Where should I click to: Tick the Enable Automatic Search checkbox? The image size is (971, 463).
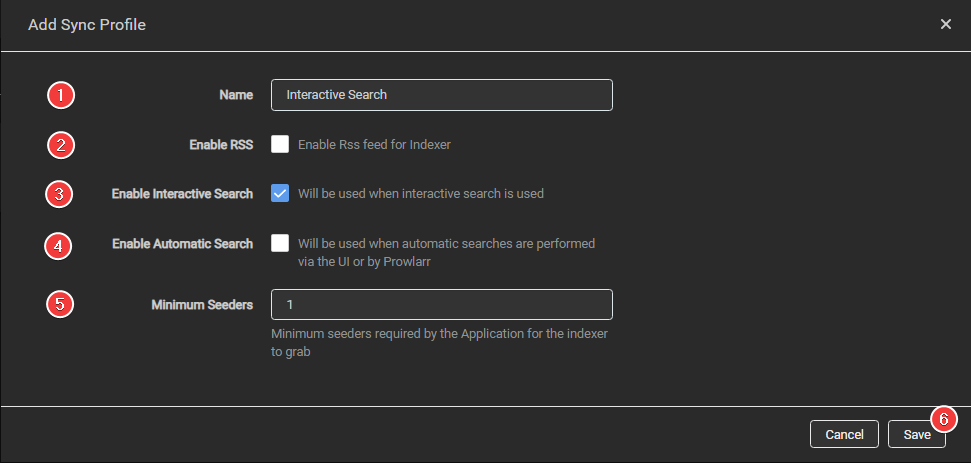pyautogui.click(x=280, y=243)
